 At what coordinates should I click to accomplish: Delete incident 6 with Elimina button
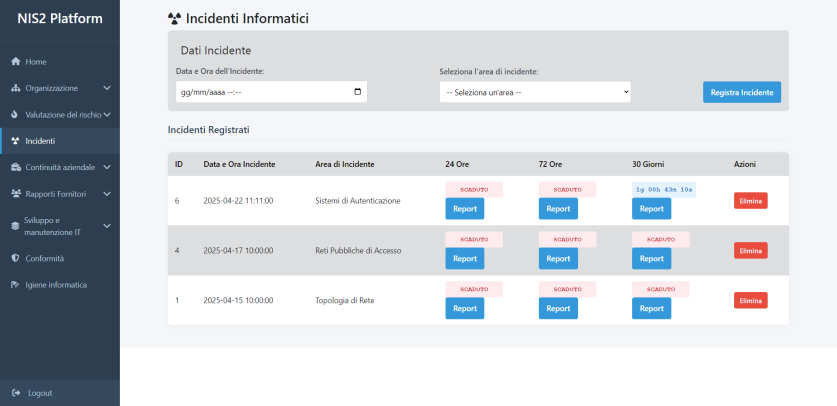750,201
